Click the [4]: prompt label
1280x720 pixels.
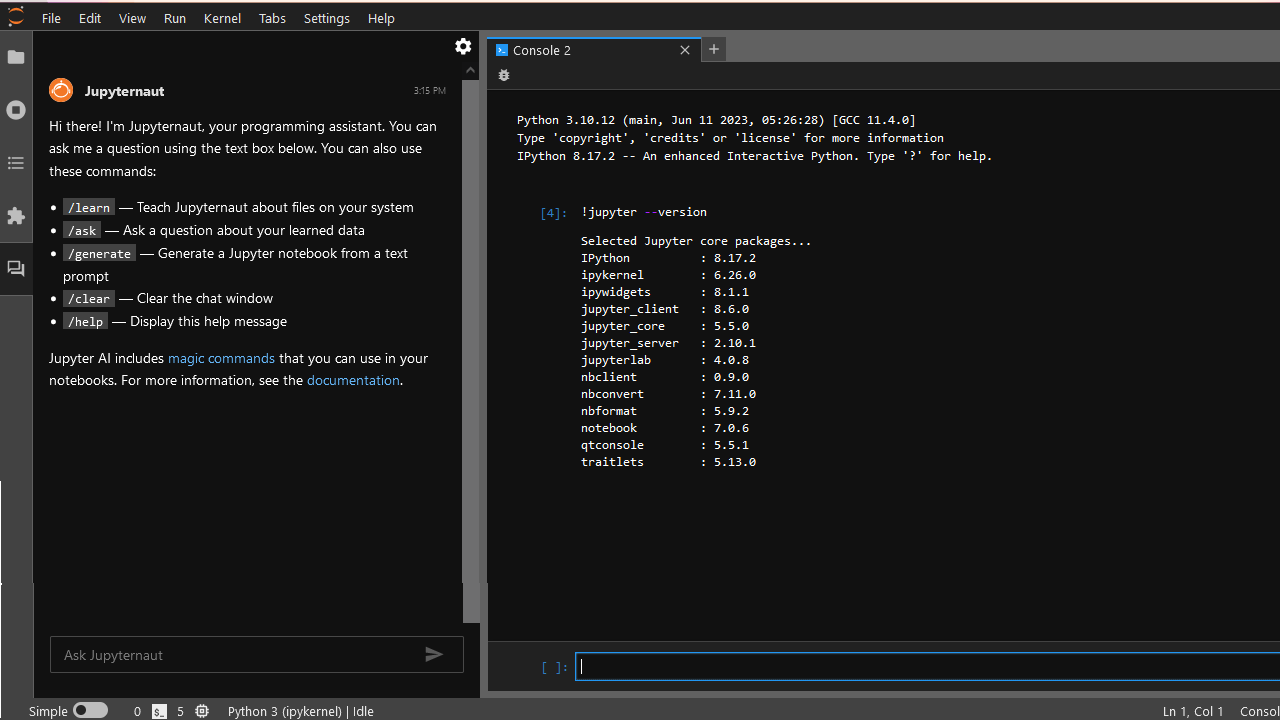pyautogui.click(x=553, y=212)
